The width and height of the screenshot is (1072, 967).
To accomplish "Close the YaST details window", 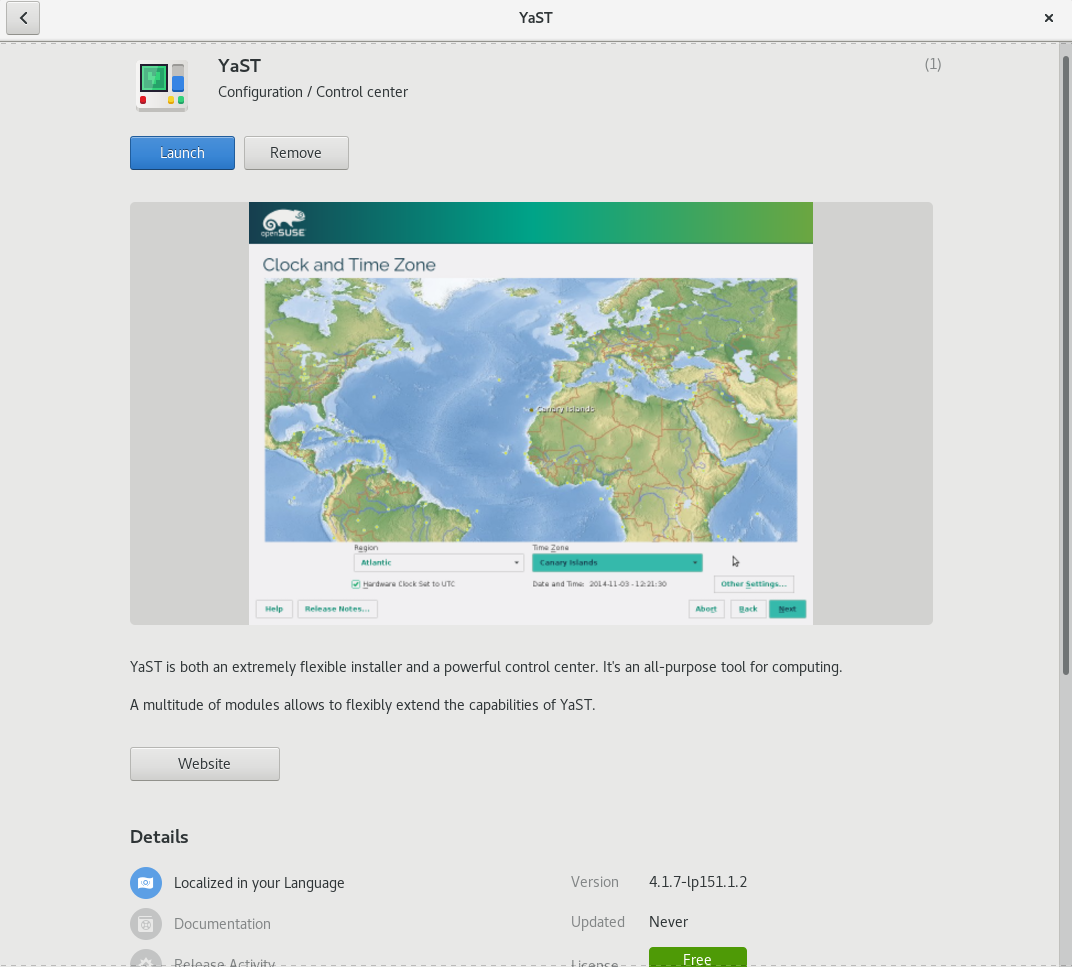I will (x=1049, y=18).
